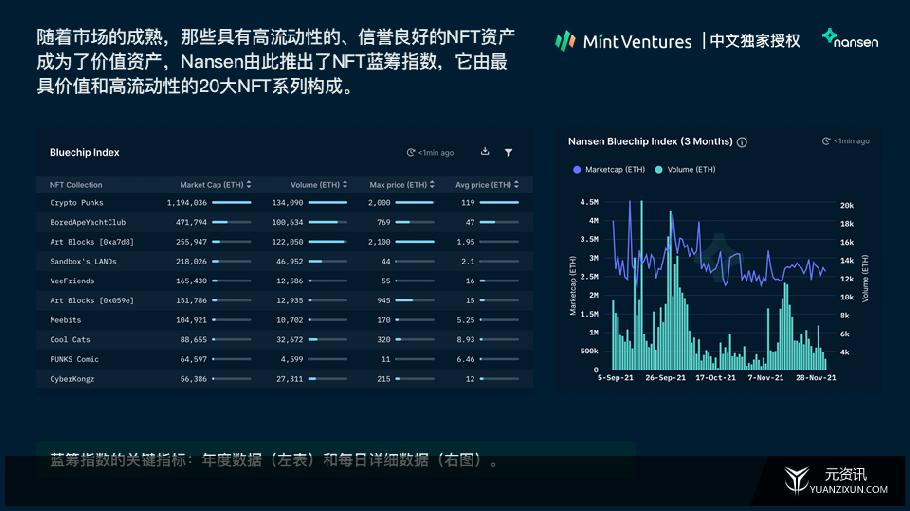Click the Nansen logo at top right

pyautogui.click(x=850, y=39)
